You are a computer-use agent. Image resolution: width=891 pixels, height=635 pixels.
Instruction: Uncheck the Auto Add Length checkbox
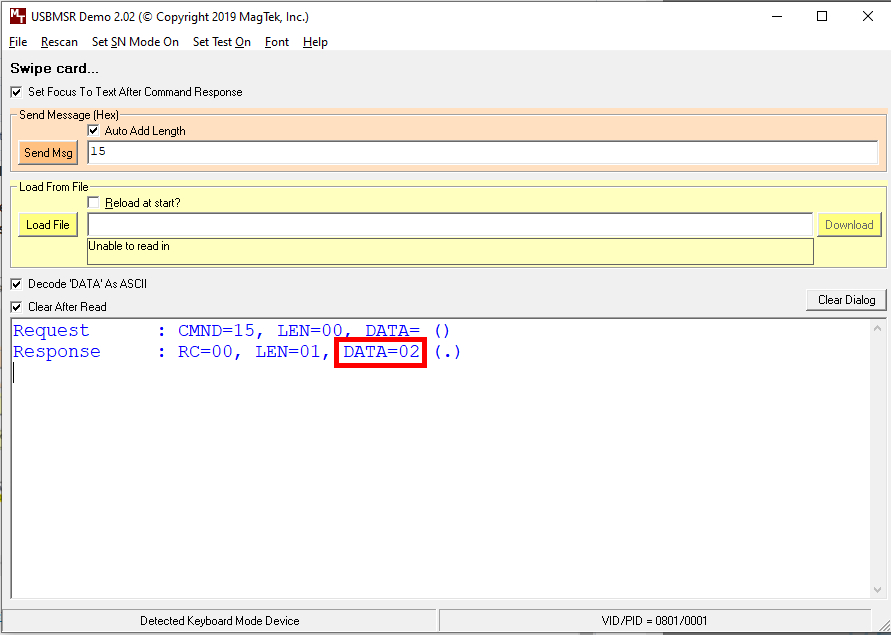point(94,131)
